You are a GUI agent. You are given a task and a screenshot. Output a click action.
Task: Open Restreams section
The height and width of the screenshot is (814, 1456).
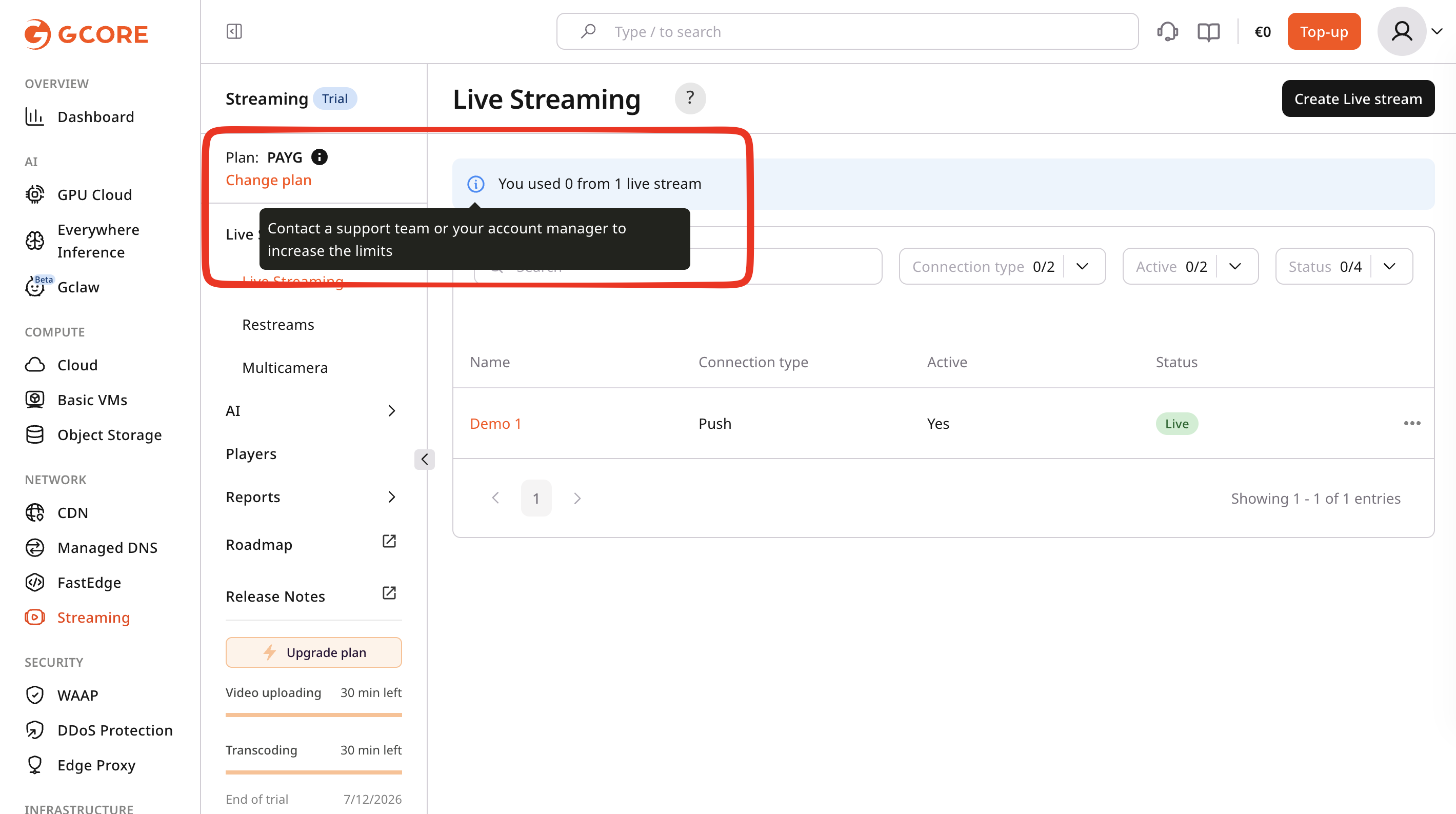tap(278, 325)
